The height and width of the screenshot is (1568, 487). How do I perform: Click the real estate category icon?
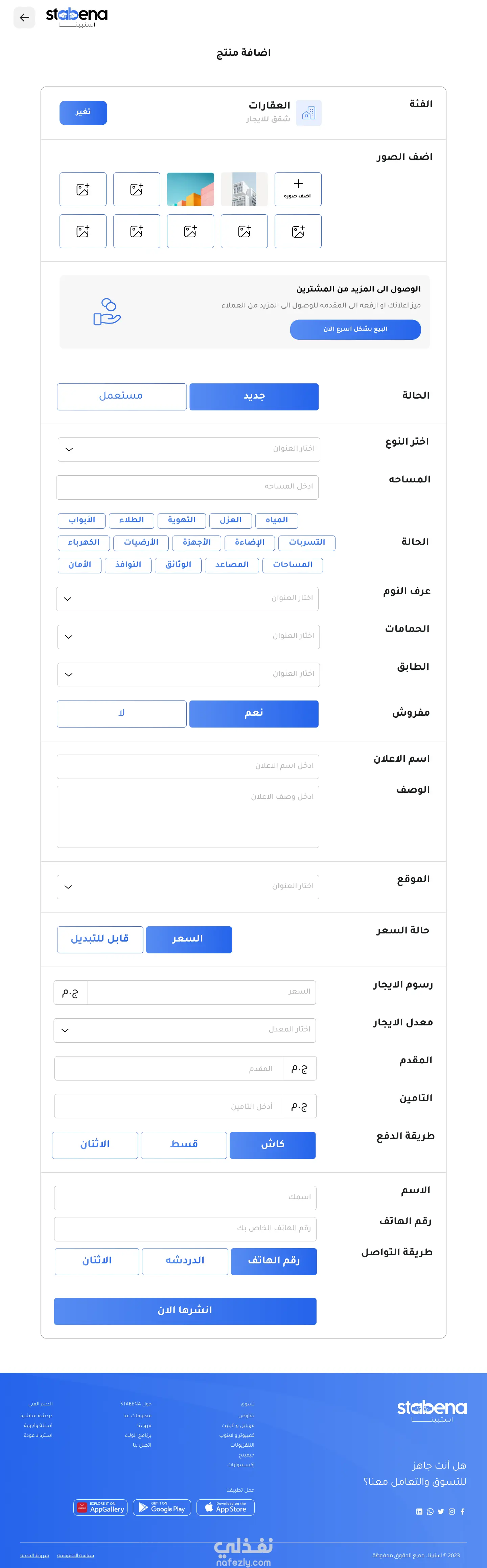[309, 113]
